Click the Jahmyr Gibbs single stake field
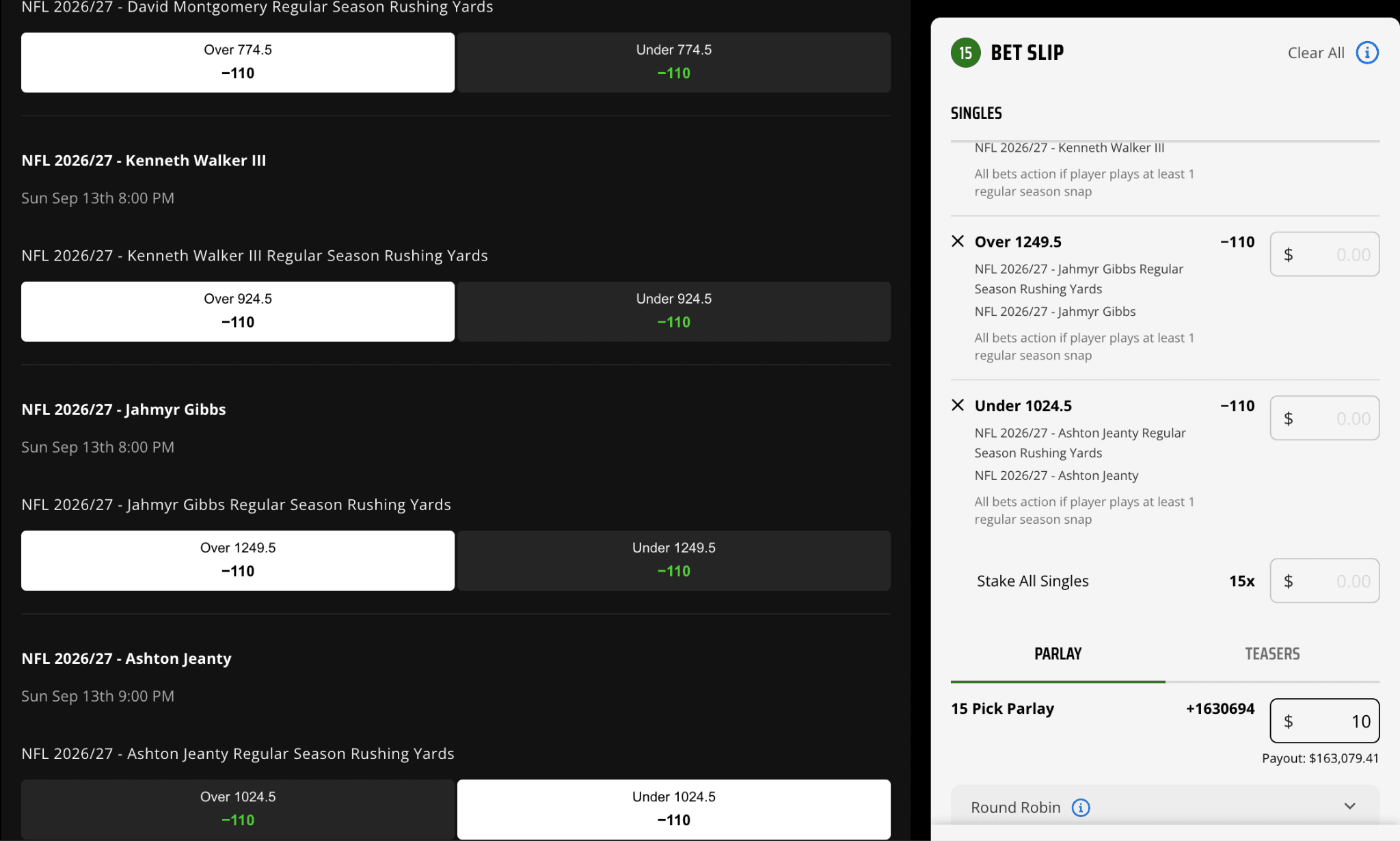 coord(1324,254)
